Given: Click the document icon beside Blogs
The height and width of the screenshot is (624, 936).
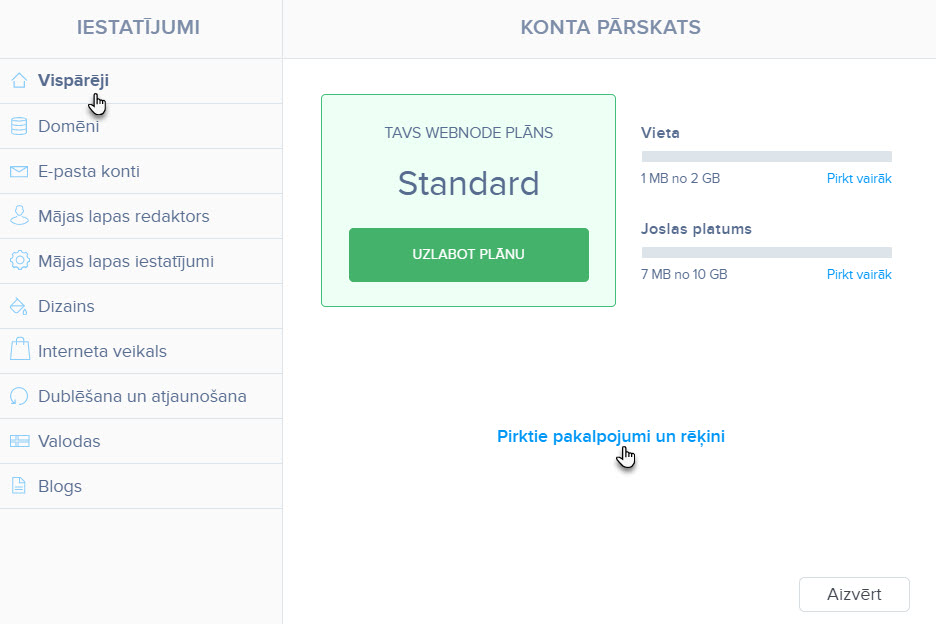Looking at the screenshot, I should pos(19,486).
